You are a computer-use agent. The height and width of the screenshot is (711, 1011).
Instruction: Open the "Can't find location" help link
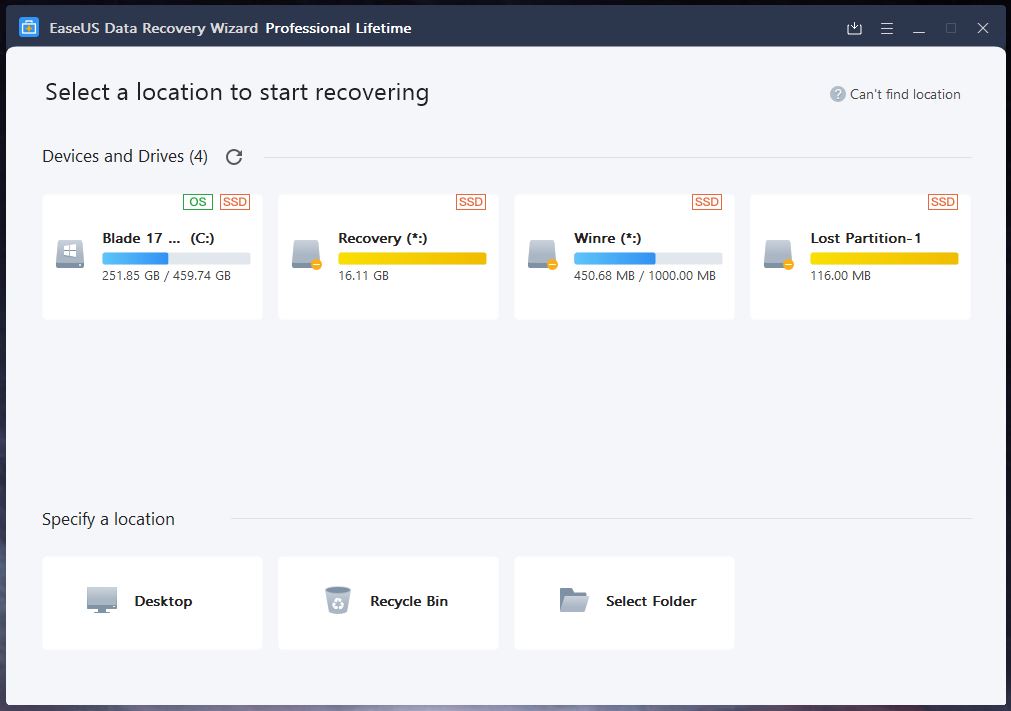coord(905,94)
